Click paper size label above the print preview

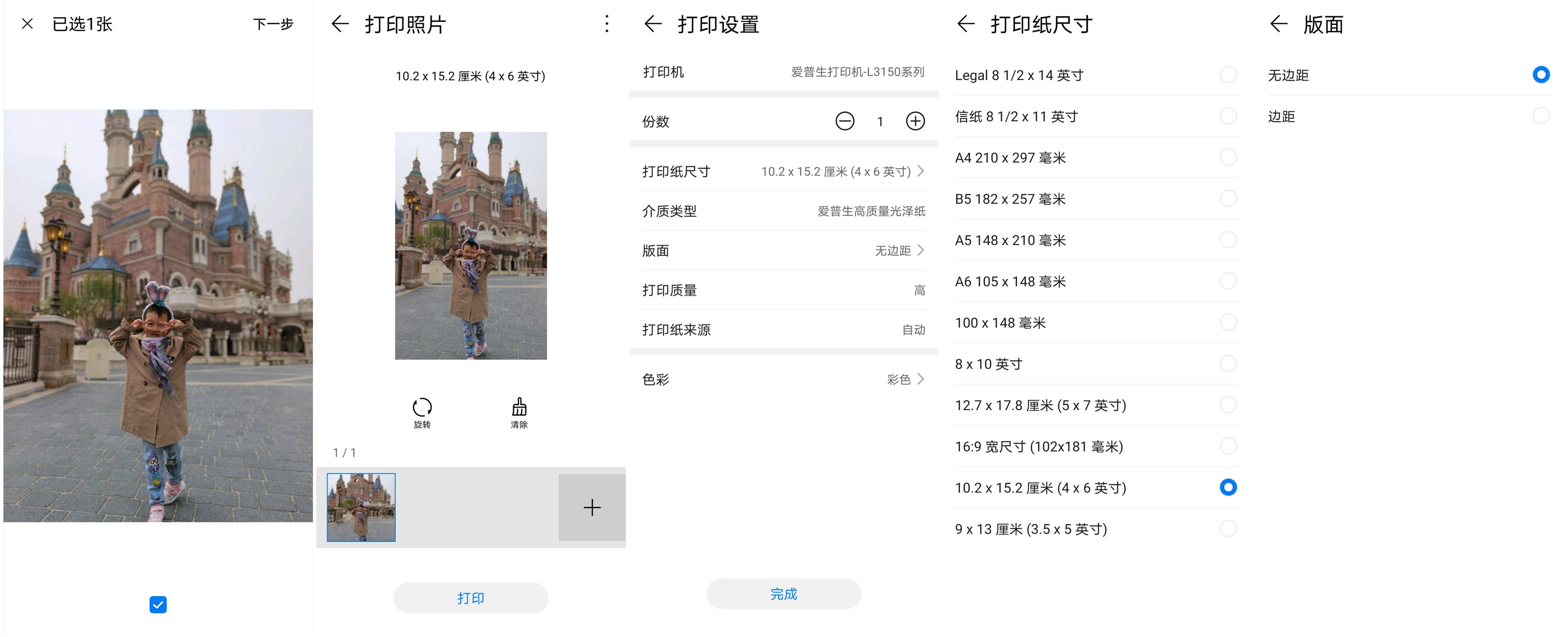tap(471, 76)
